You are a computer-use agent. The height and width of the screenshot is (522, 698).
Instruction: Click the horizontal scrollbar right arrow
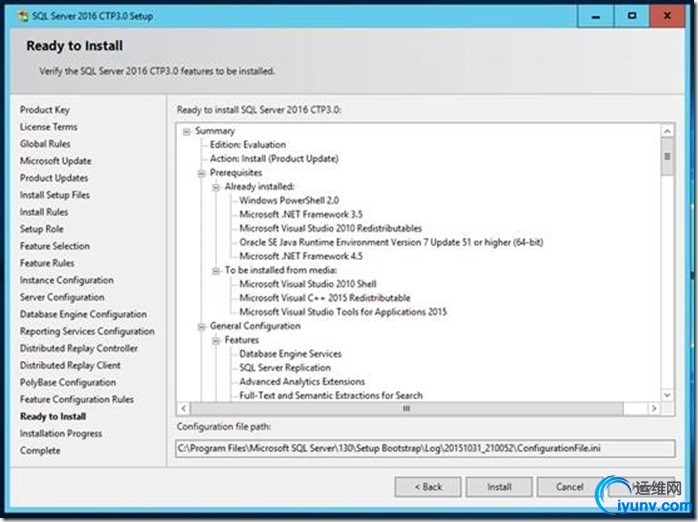pos(653,408)
